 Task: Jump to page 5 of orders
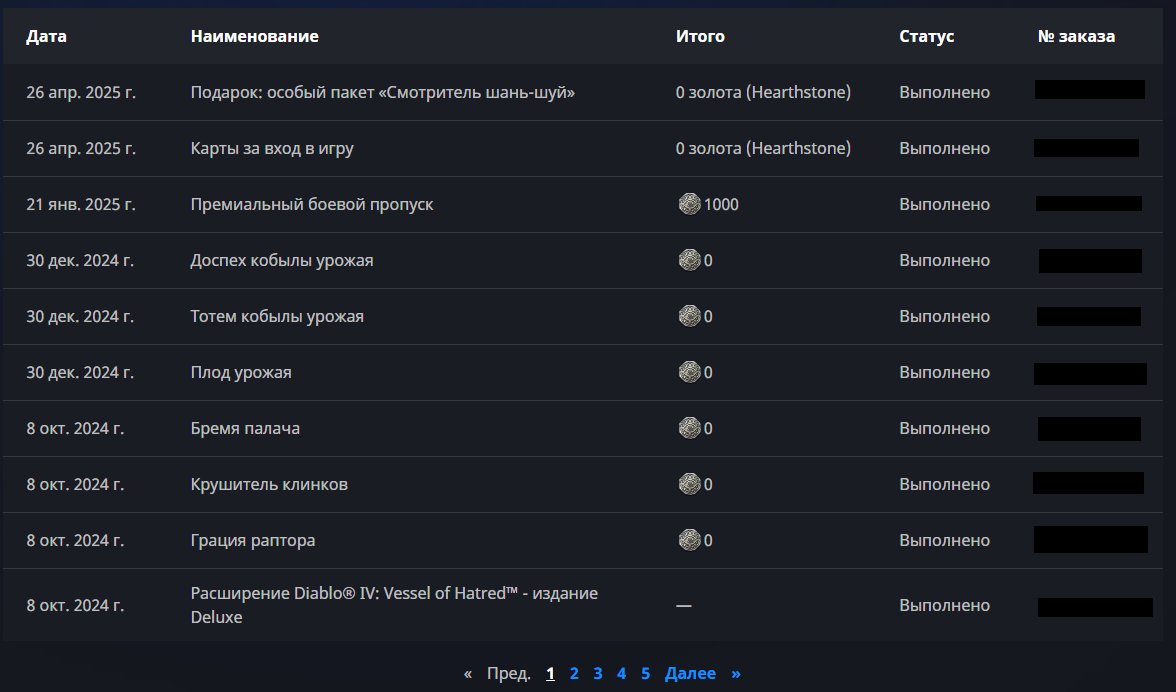[x=645, y=673]
